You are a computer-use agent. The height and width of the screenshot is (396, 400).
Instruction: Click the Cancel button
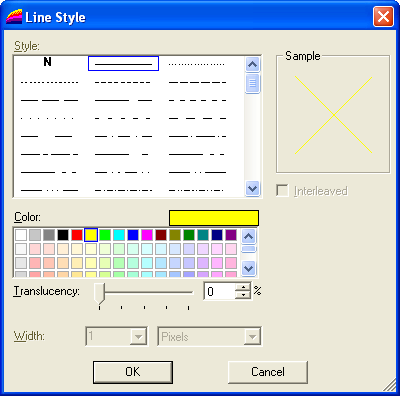[x=268, y=372]
